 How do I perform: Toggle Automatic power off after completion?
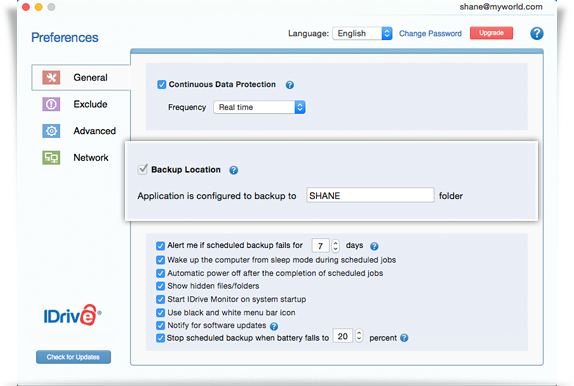click(160, 274)
